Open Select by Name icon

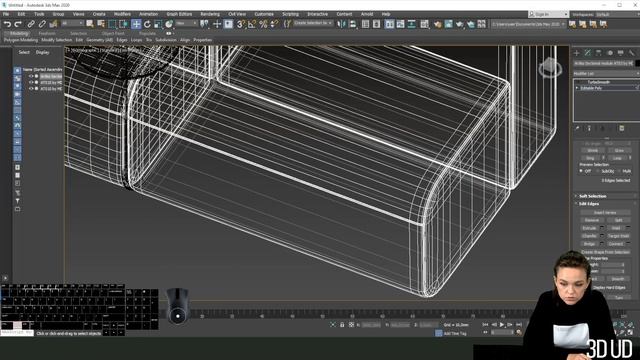(101, 24)
